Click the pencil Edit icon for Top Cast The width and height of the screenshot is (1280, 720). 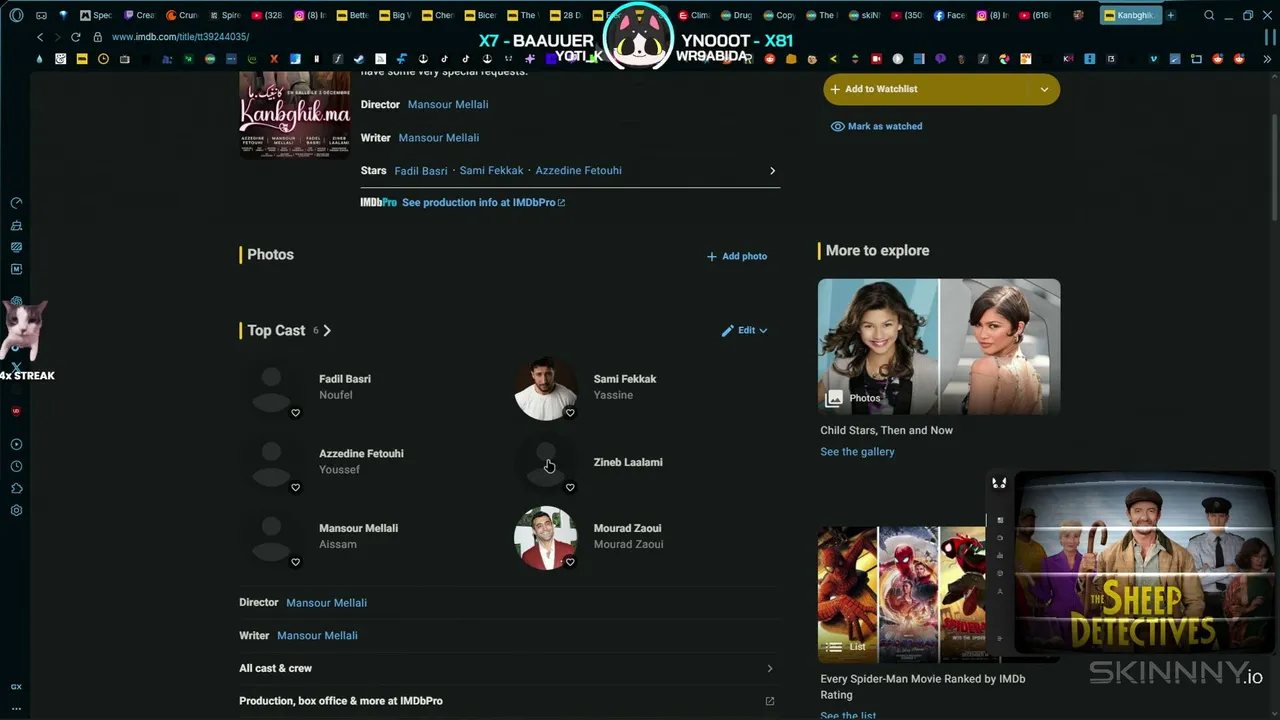tap(728, 331)
